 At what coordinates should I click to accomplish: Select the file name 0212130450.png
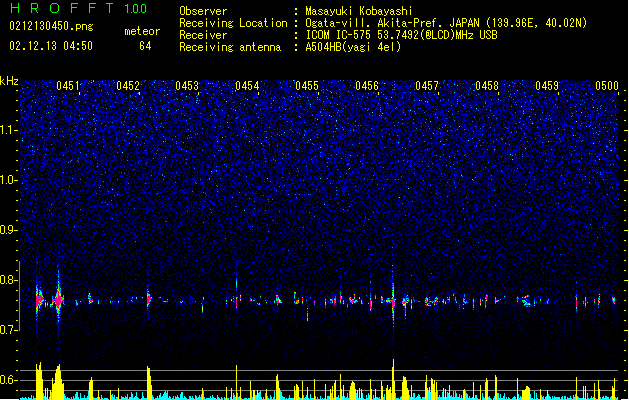[51, 26]
